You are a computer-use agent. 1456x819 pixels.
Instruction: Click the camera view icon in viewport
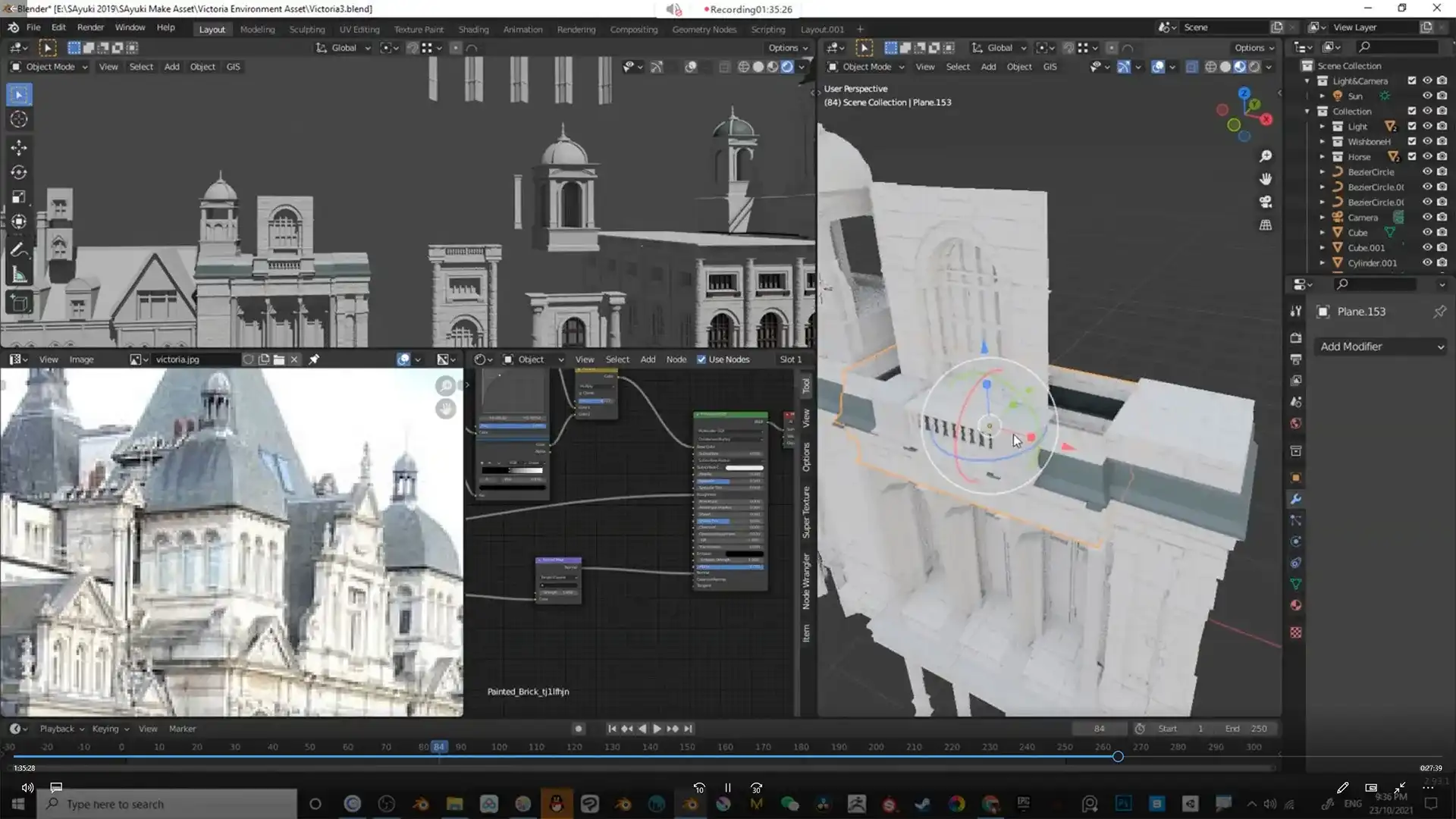pyautogui.click(x=1266, y=202)
